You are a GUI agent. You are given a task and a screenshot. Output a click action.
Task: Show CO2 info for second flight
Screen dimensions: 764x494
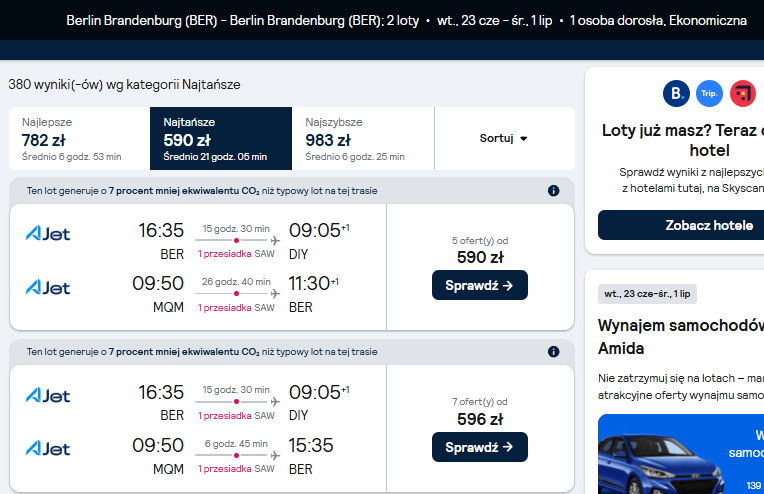click(554, 352)
